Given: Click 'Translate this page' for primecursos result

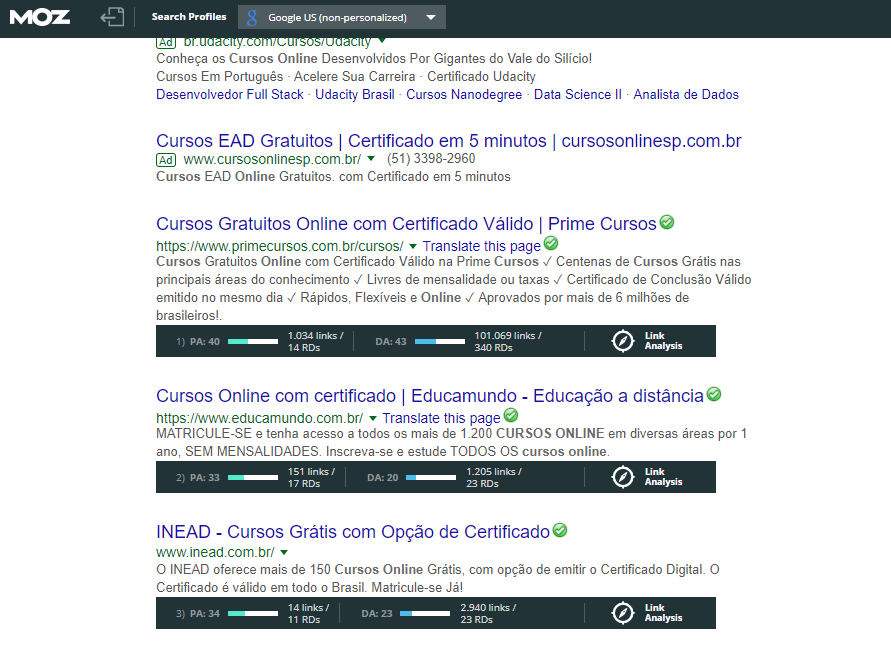Looking at the screenshot, I should 481,246.
